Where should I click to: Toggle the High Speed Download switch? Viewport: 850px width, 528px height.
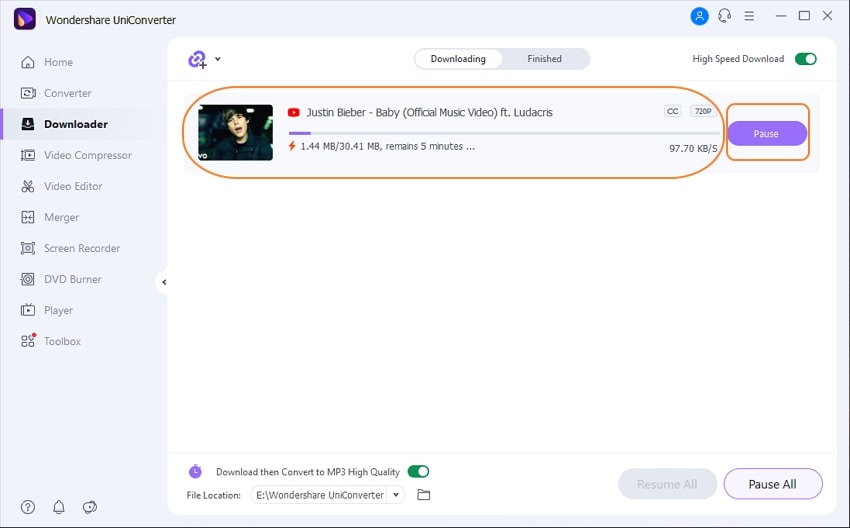point(806,59)
